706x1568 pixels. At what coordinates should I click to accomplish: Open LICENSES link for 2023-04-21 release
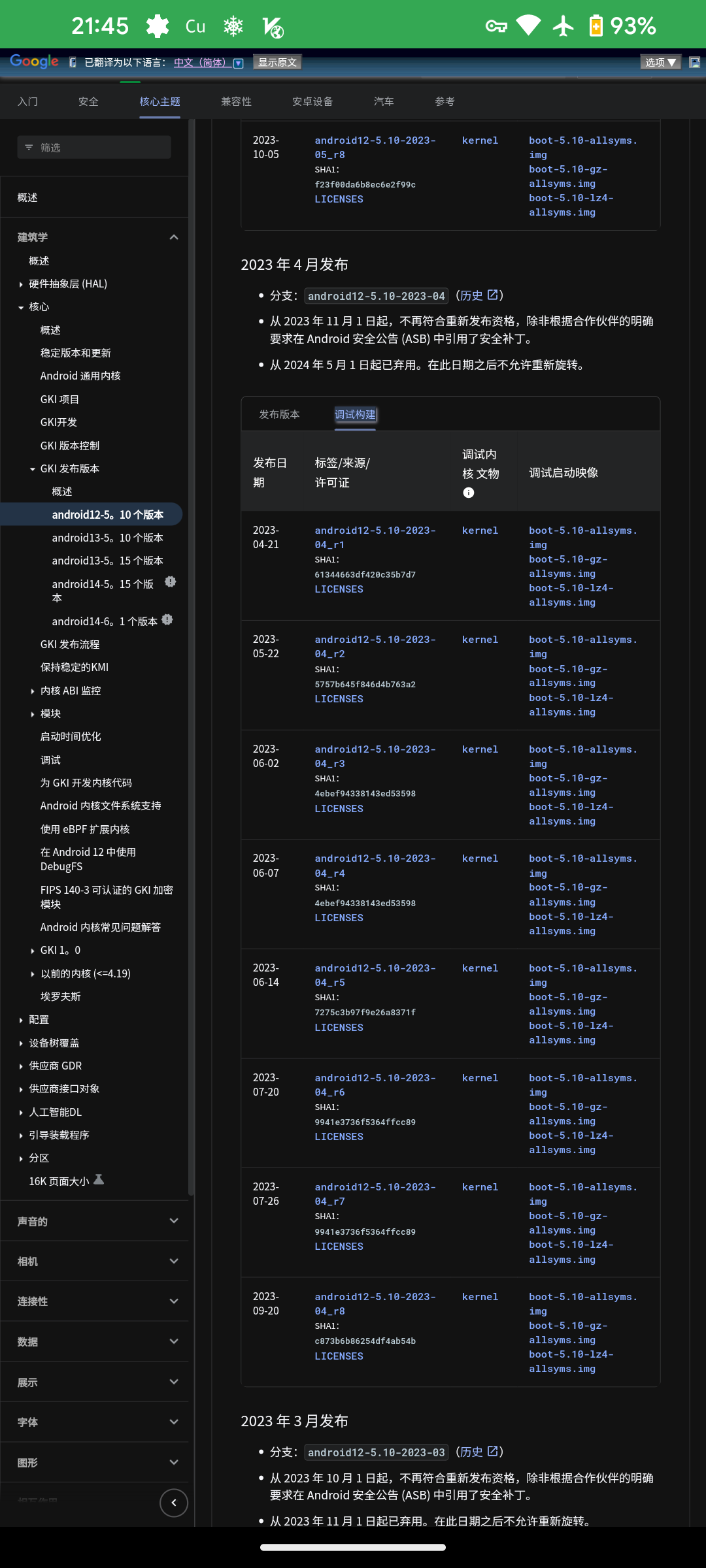[x=339, y=589]
